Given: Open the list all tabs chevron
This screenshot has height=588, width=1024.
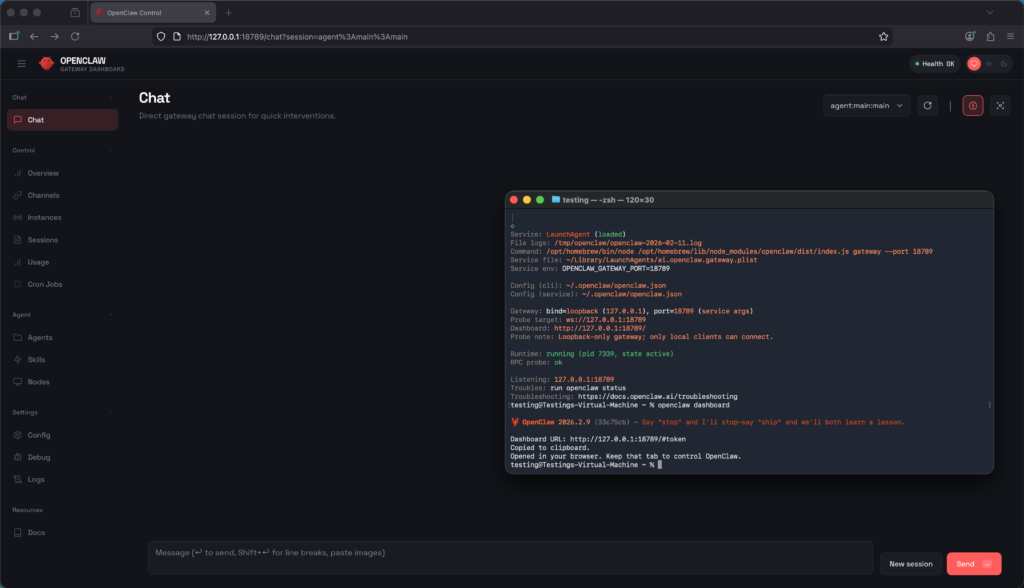Looking at the screenshot, I should 990,12.
